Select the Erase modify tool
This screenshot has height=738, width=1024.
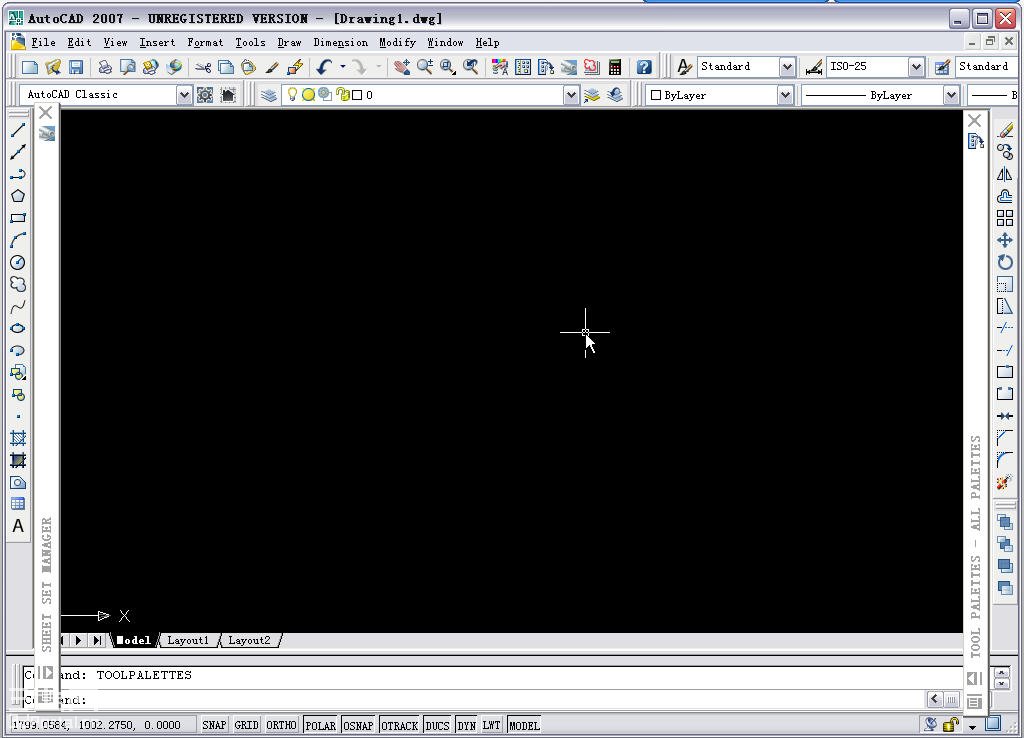click(1005, 131)
